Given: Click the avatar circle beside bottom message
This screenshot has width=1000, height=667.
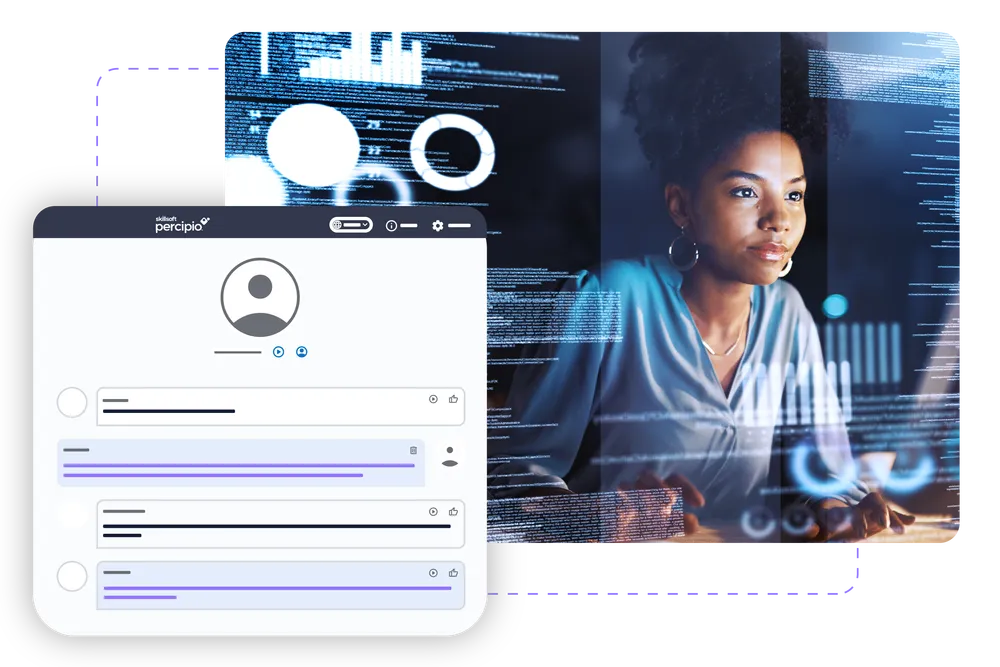Looking at the screenshot, I should (72, 576).
